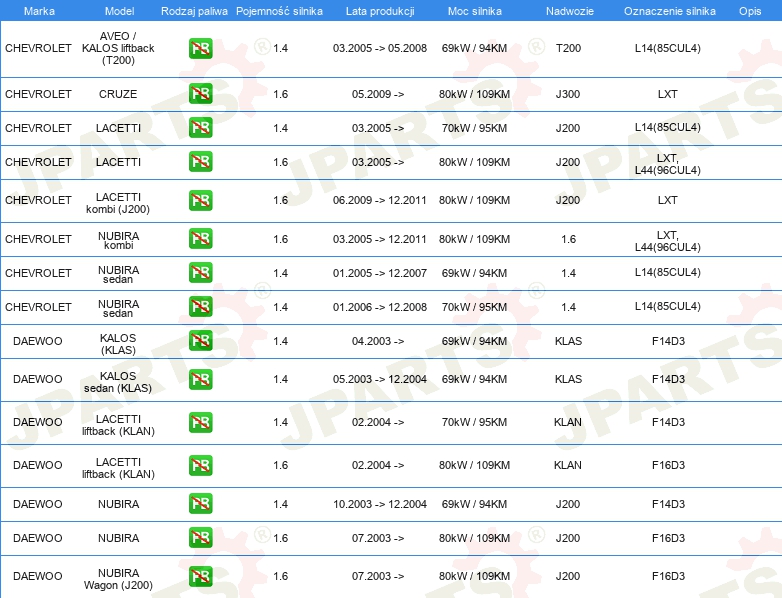Image resolution: width=782 pixels, height=598 pixels.
Task: Click production date 05.2009 -> in CRUZE row
Action: 378,94
